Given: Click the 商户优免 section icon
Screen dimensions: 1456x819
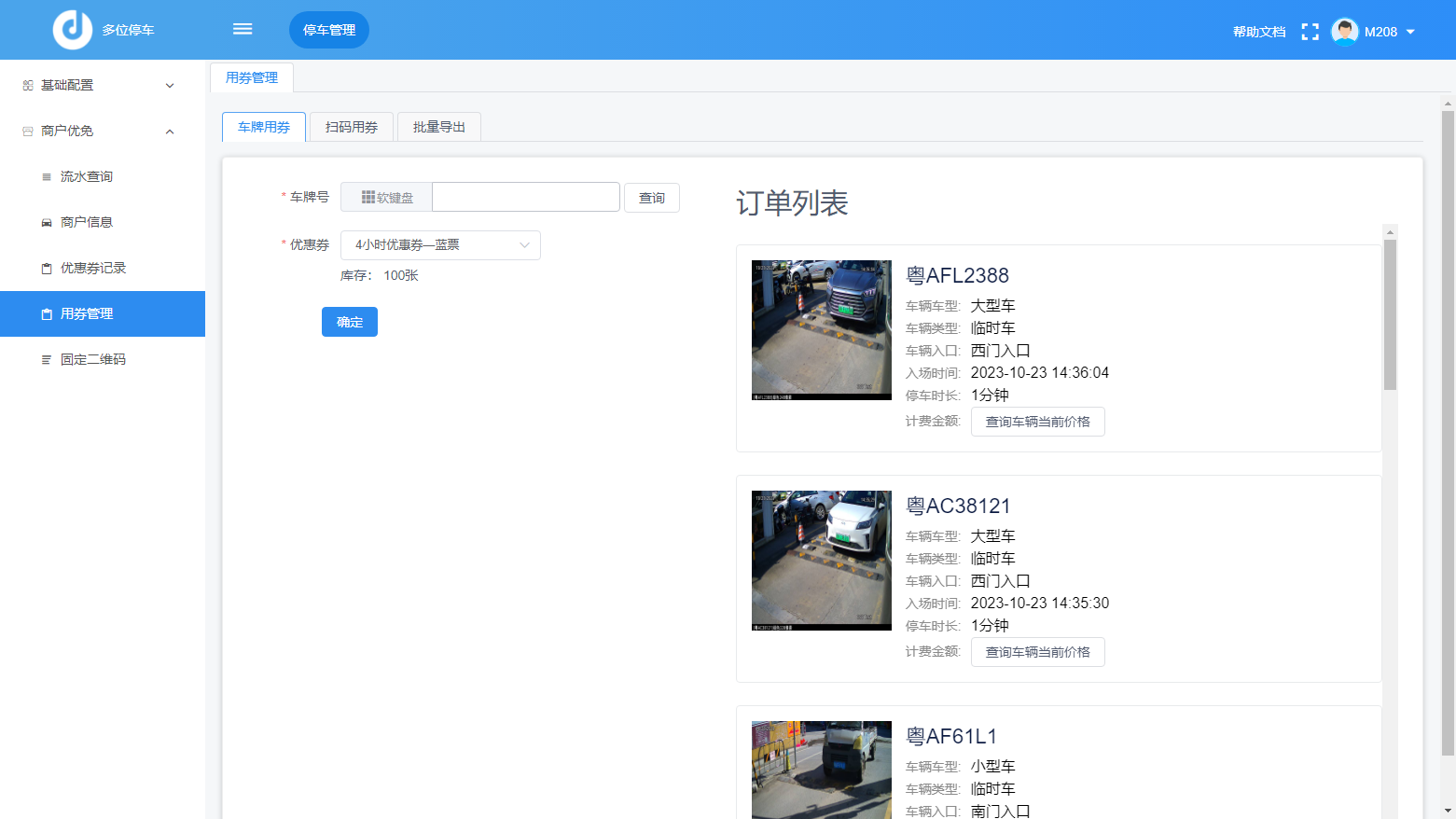Looking at the screenshot, I should click(28, 131).
